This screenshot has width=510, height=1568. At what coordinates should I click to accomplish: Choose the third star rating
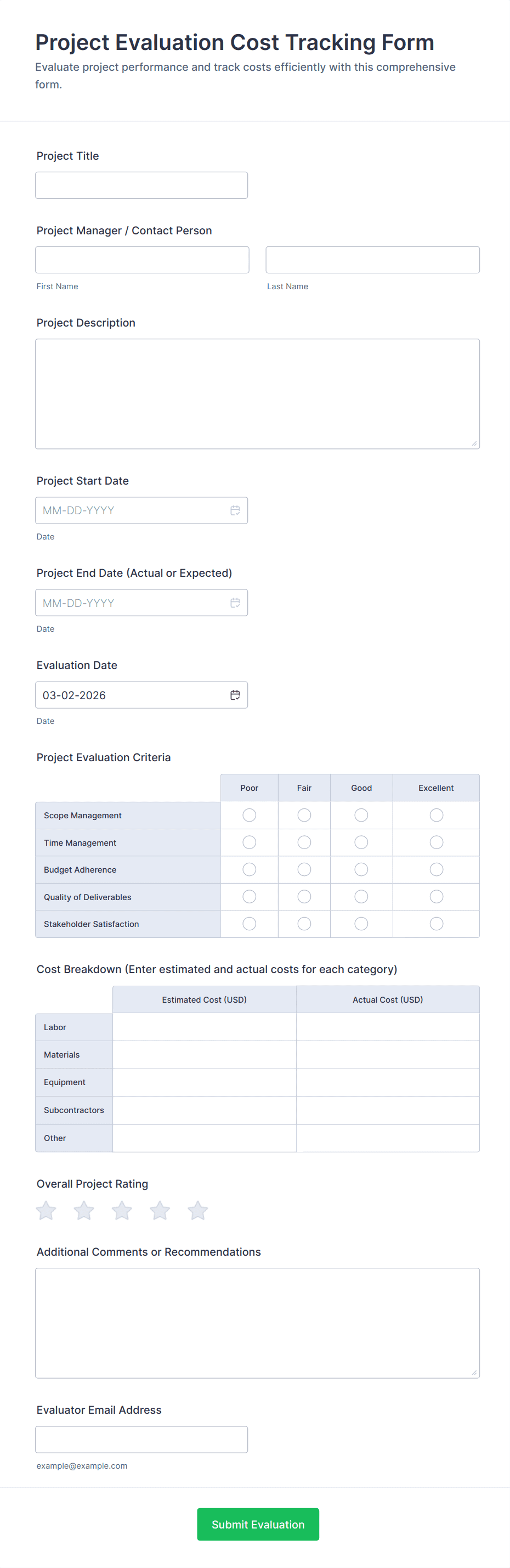(x=122, y=1210)
